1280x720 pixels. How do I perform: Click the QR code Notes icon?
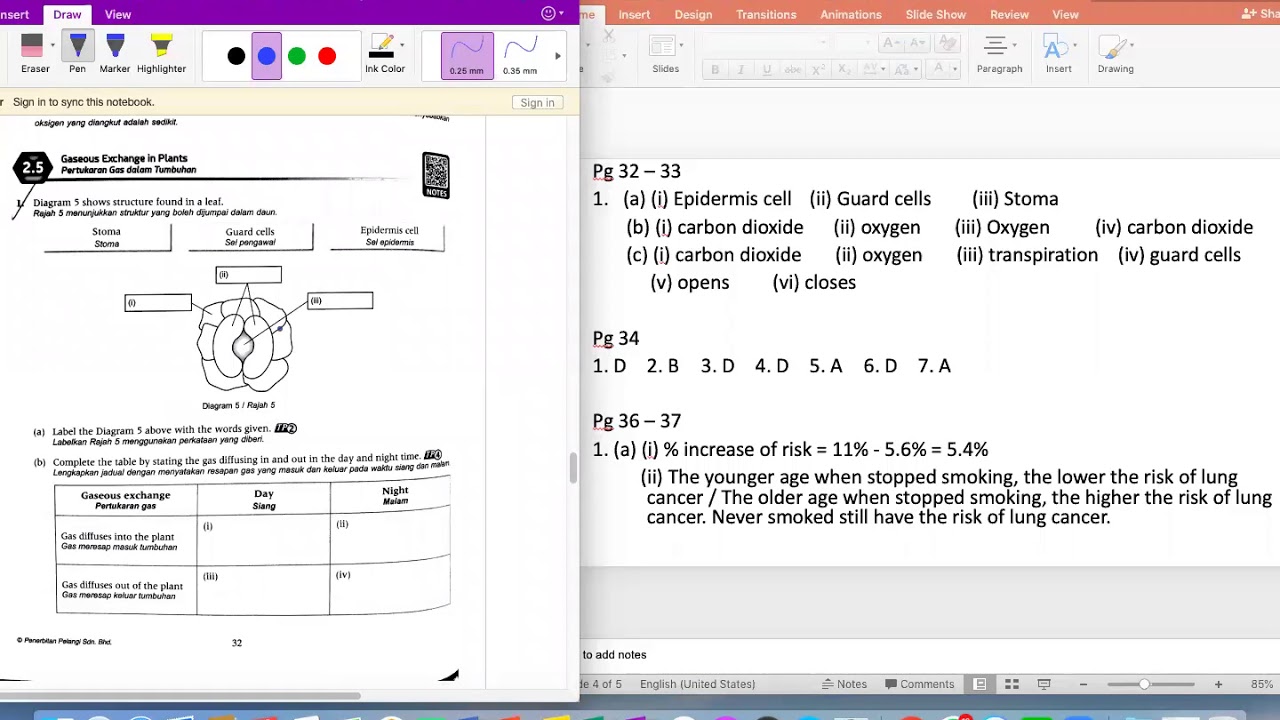(436, 176)
